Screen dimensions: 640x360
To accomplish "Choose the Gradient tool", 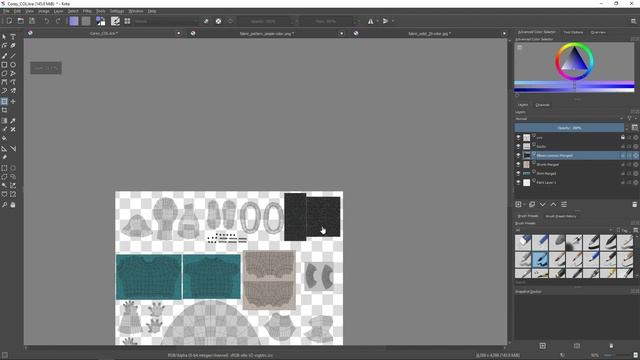I will point(4,121).
